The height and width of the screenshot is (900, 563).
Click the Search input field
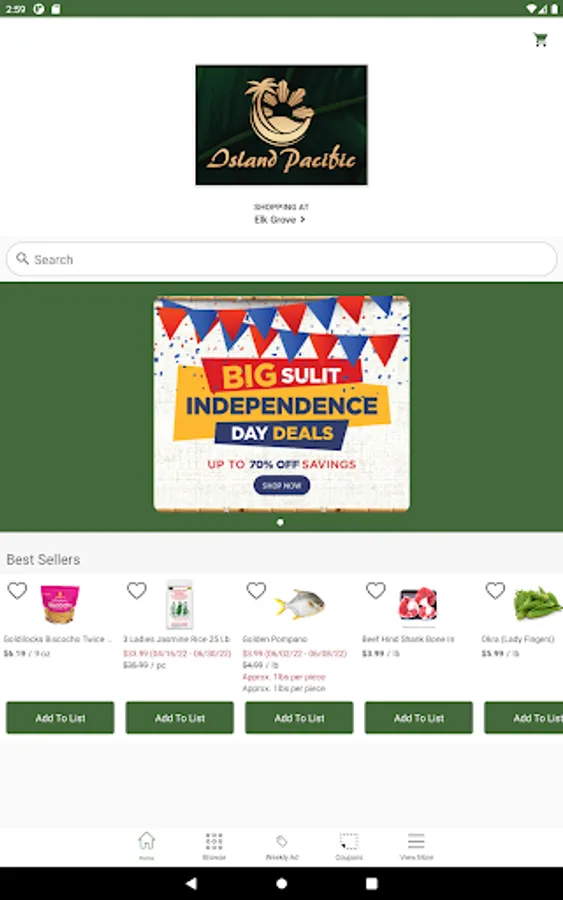click(x=281, y=259)
